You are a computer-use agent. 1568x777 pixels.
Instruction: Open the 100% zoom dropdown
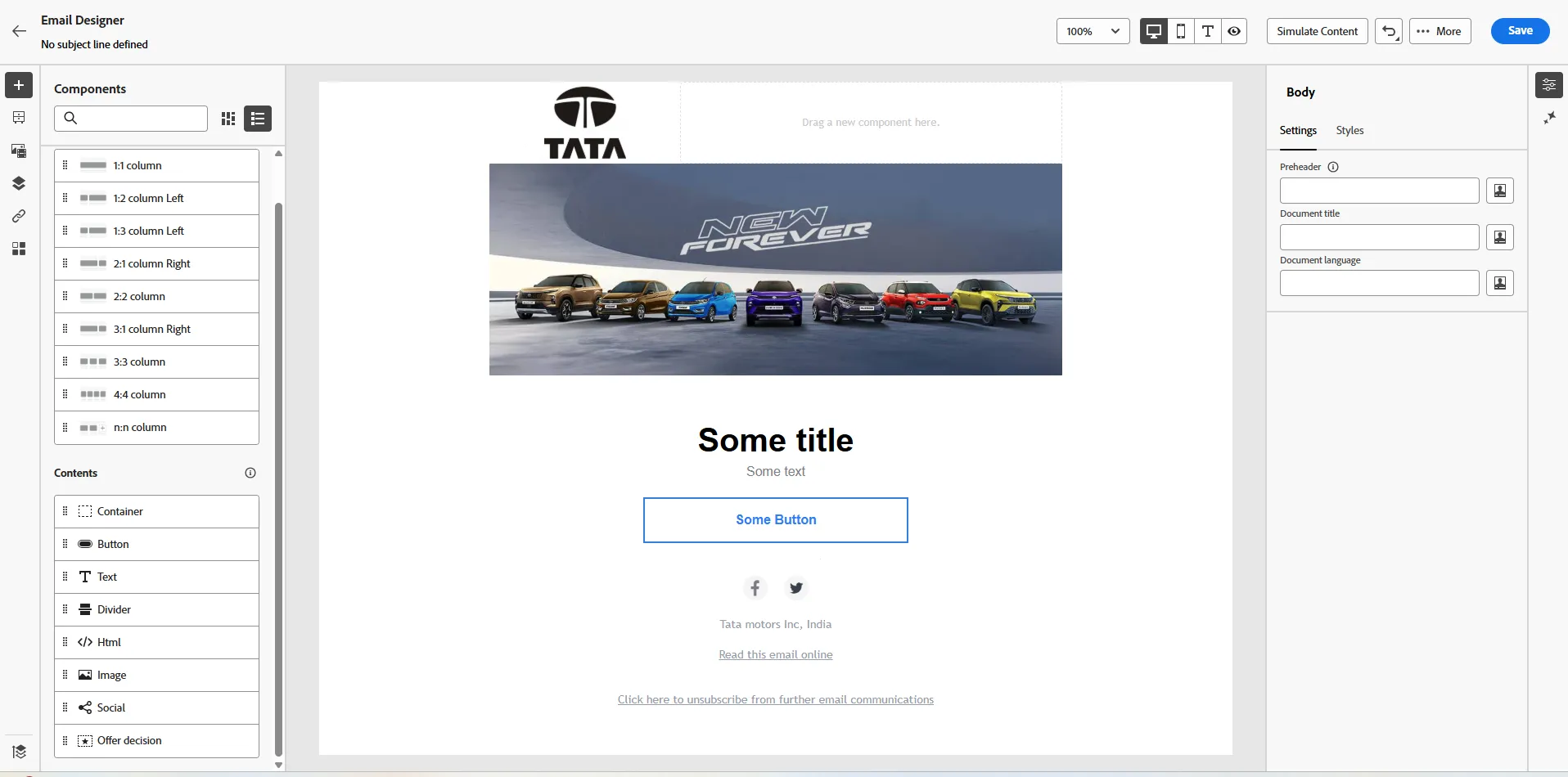tap(1093, 31)
